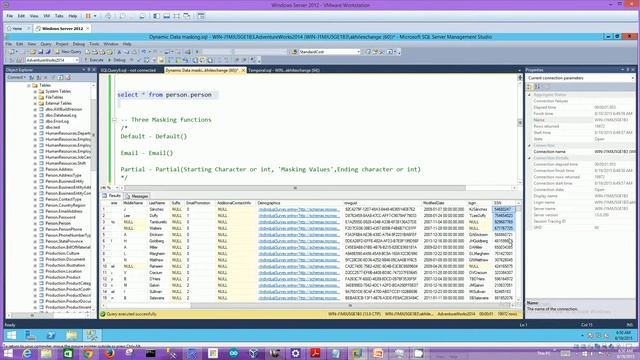Image resolution: width=640 pixels, height=360 pixels.
Task: Open the VMware Tabs menu
Action: tap(59, 16)
